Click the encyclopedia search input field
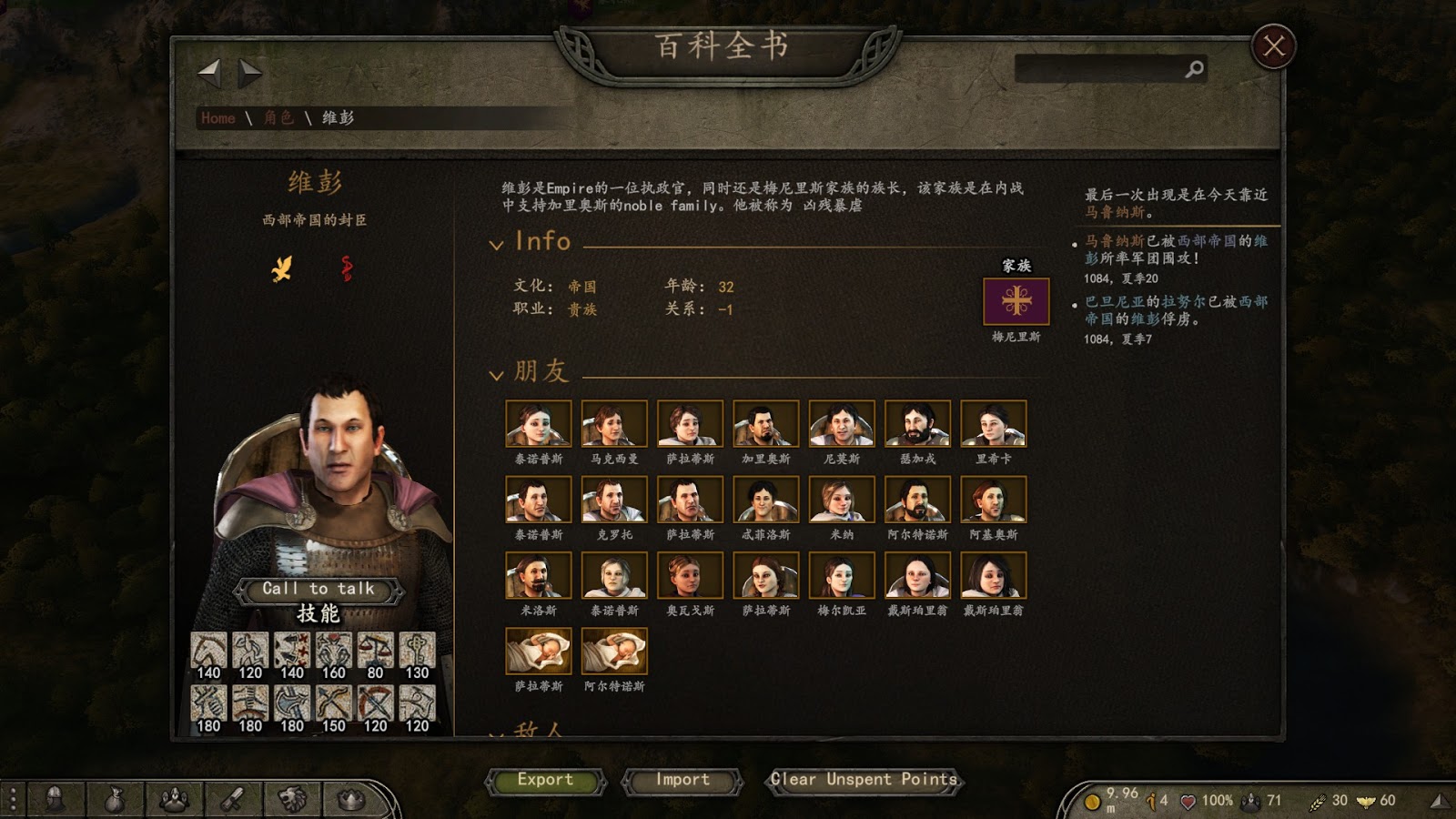The height and width of the screenshot is (819, 1456). 1099,69
